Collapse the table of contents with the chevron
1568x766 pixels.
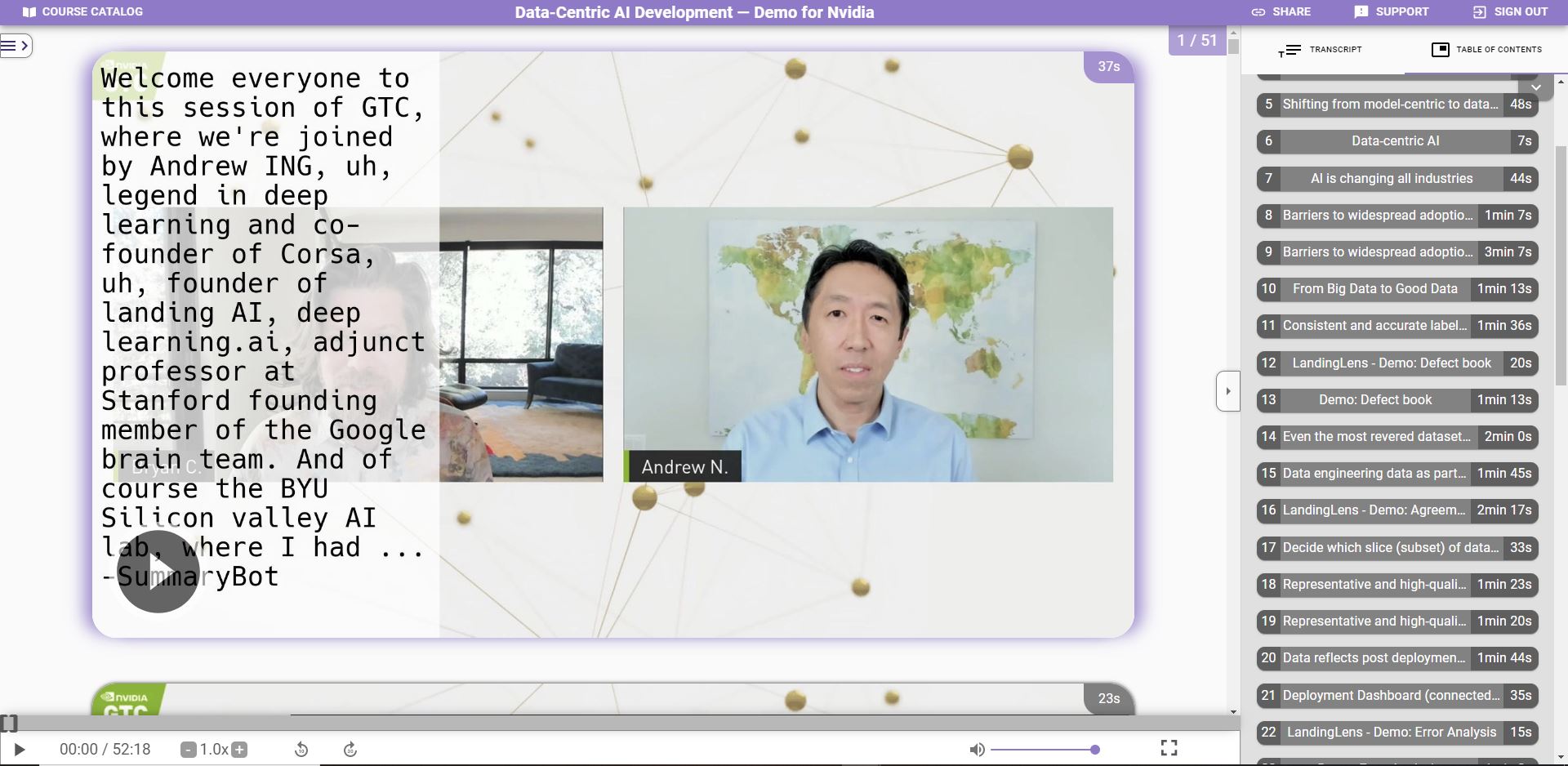coord(1535,87)
